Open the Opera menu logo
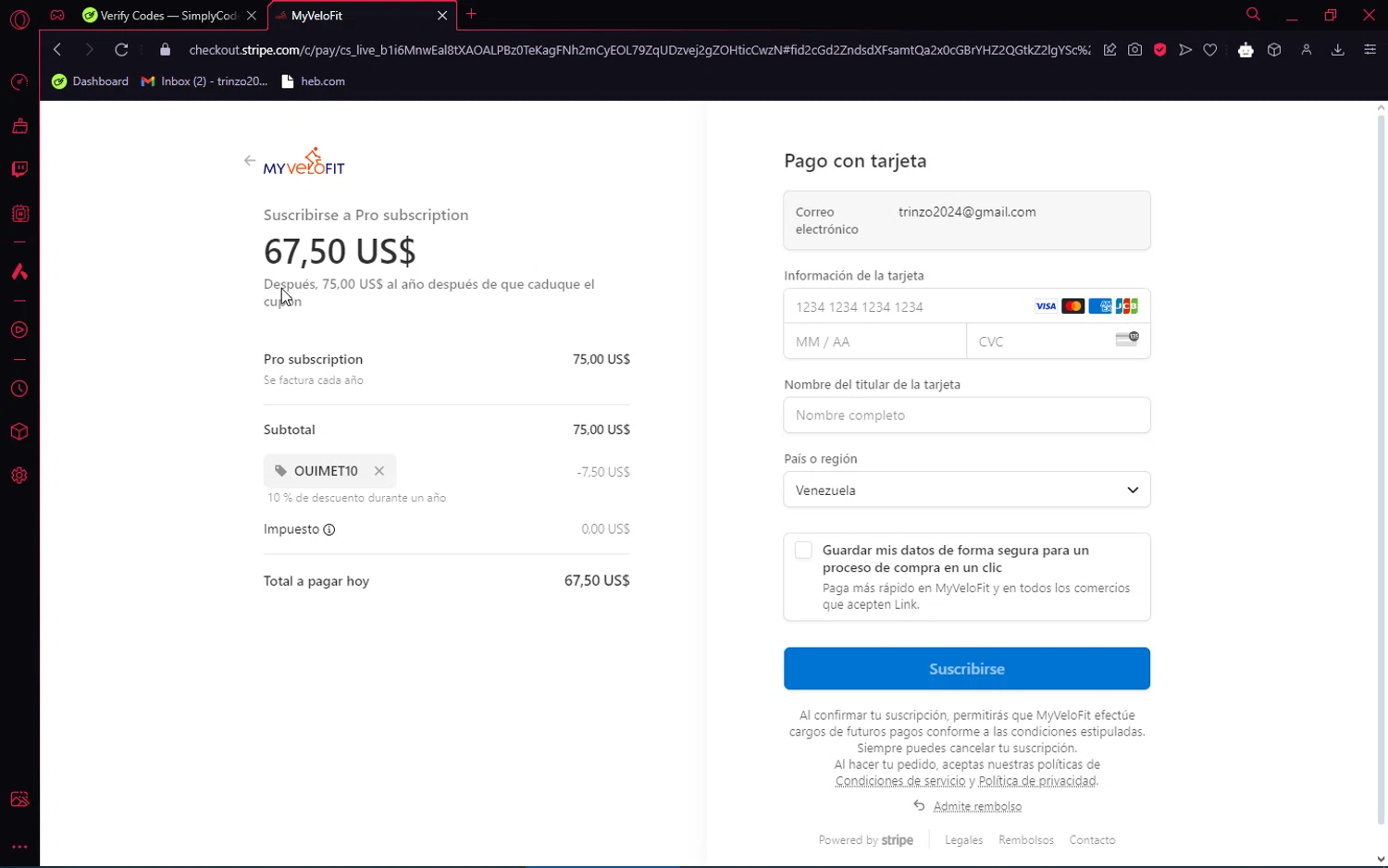Image resolution: width=1388 pixels, height=868 pixels. coord(19,19)
